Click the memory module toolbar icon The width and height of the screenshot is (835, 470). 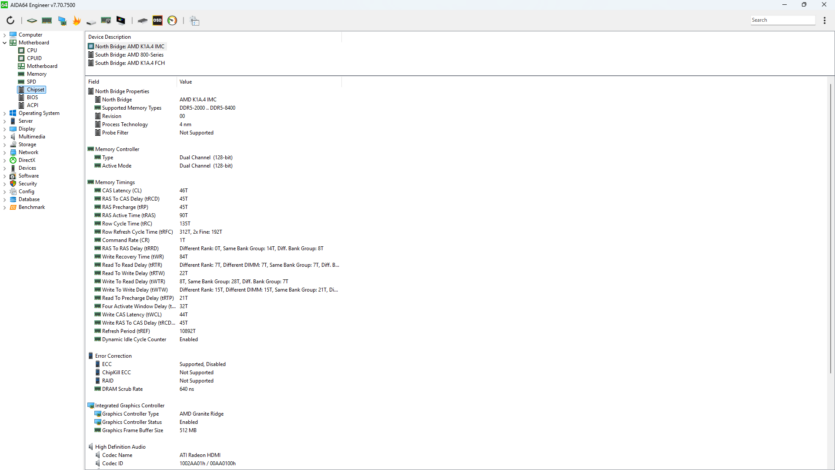47,20
